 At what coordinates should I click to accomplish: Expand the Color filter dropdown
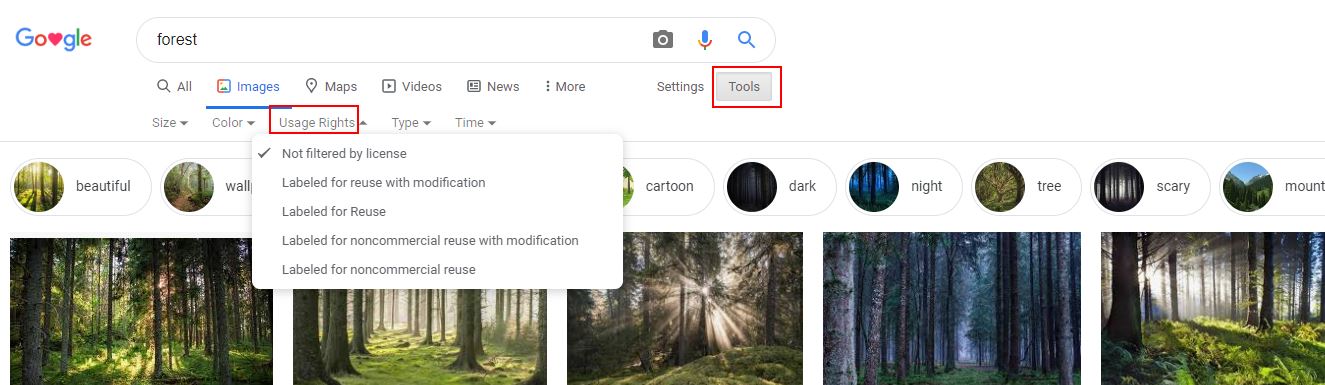(233, 123)
